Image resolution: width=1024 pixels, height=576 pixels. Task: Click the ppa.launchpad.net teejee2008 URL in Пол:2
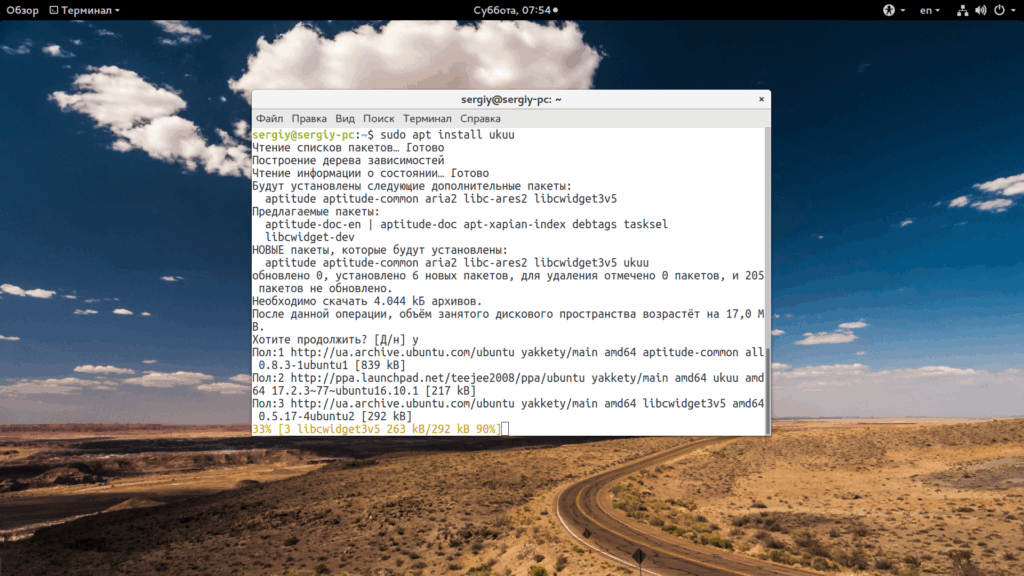click(438, 377)
